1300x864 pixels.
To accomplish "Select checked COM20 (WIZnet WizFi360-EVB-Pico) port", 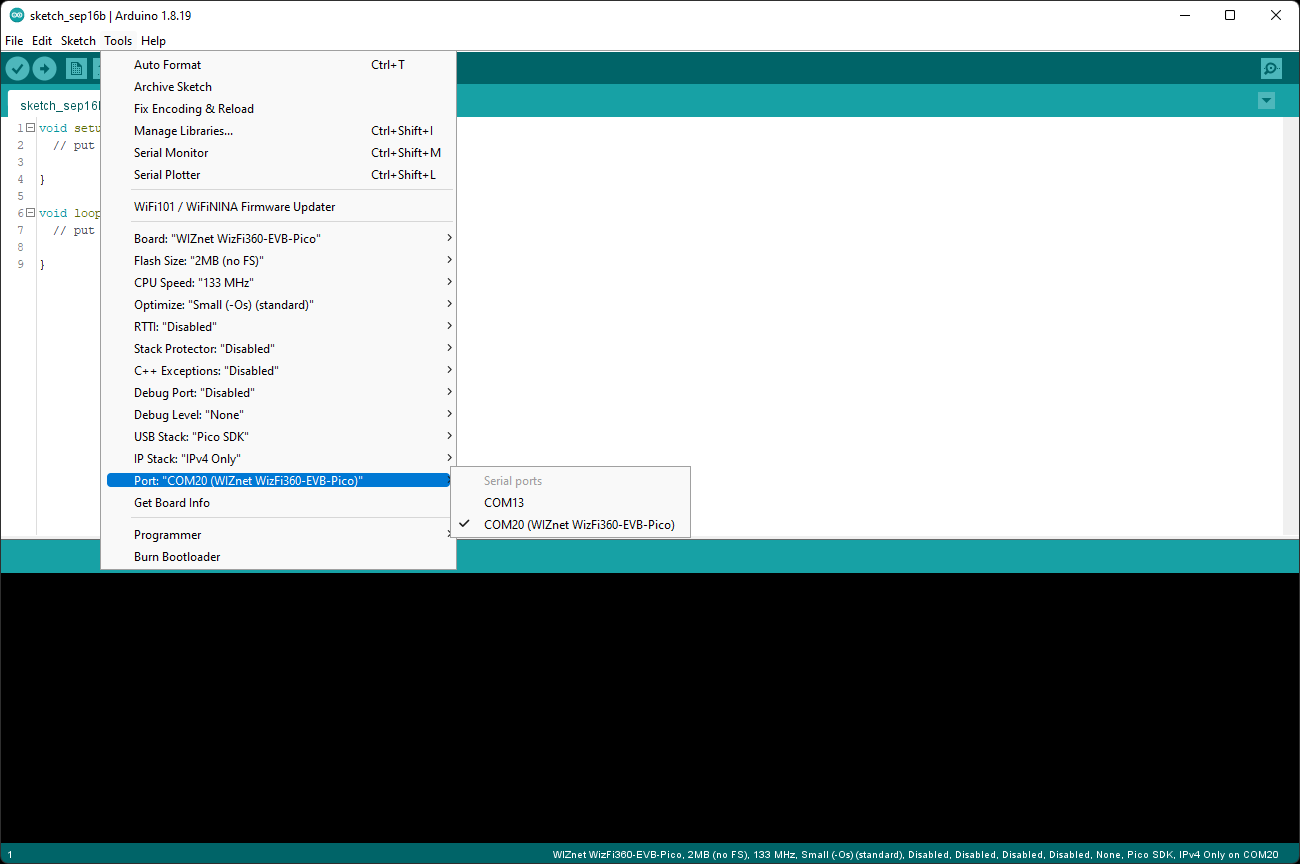I will coord(571,525).
